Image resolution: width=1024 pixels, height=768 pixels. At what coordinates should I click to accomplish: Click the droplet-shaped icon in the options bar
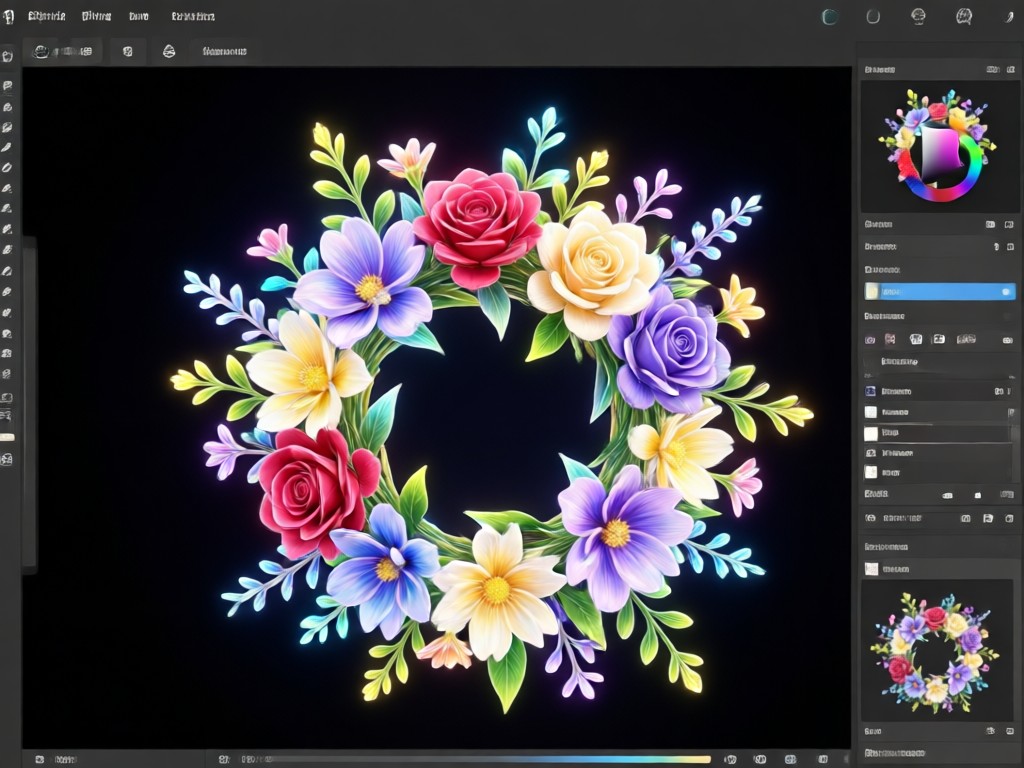pyautogui.click(x=168, y=51)
